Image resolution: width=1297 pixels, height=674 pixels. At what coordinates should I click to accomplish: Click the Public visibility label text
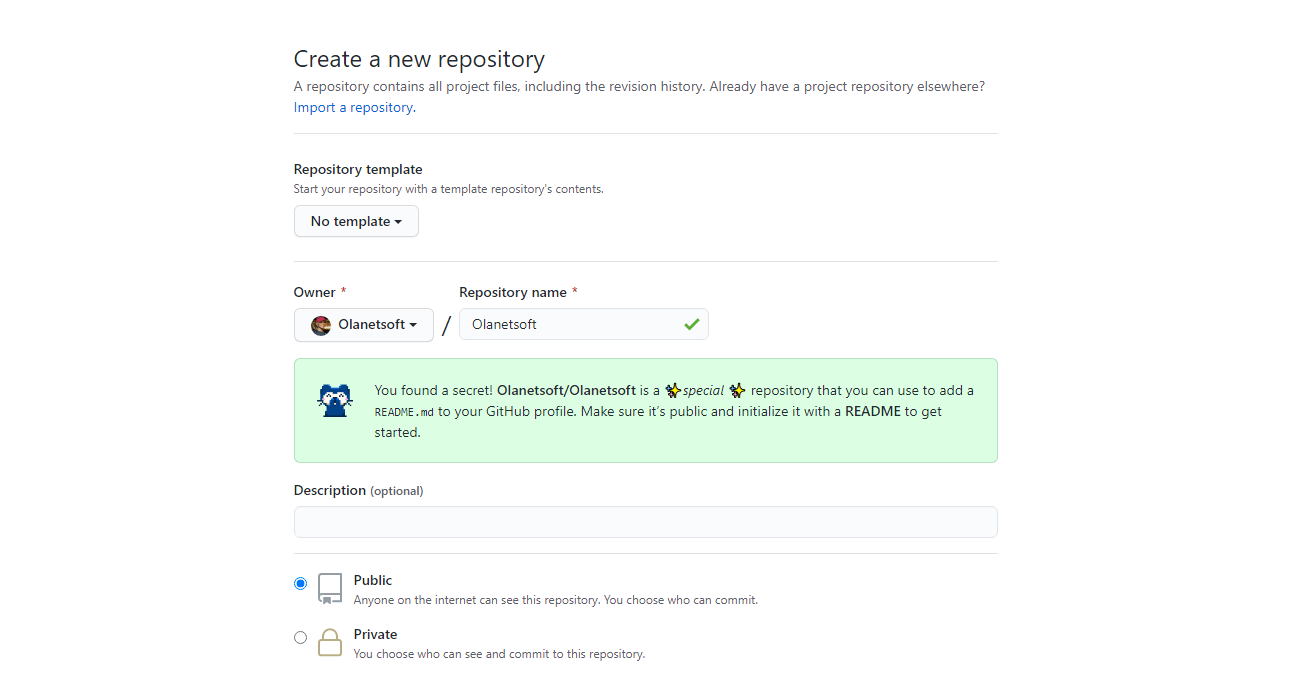point(373,580)
